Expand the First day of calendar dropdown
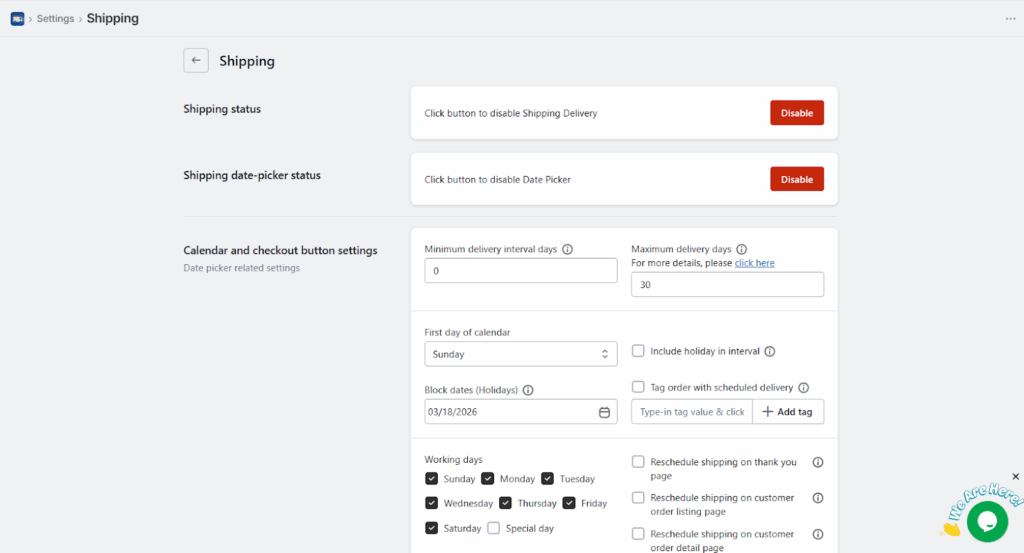 click(520, 354)
